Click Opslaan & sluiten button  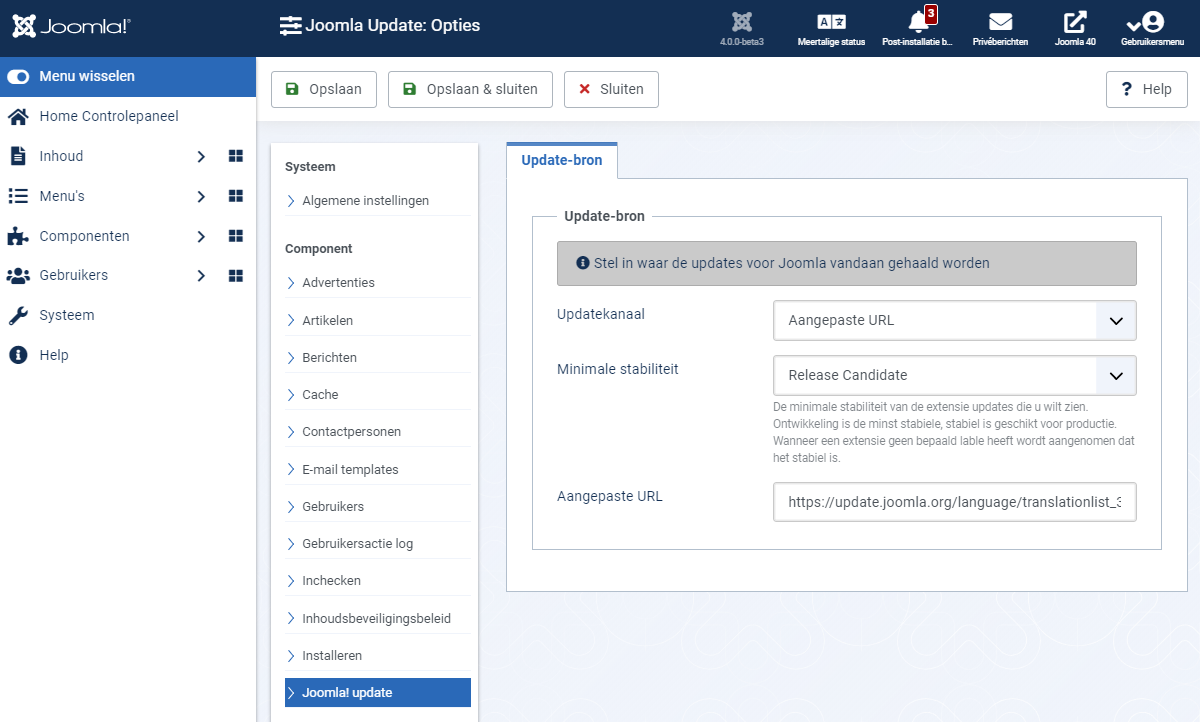pyautogui.click(x=470, y=89)
